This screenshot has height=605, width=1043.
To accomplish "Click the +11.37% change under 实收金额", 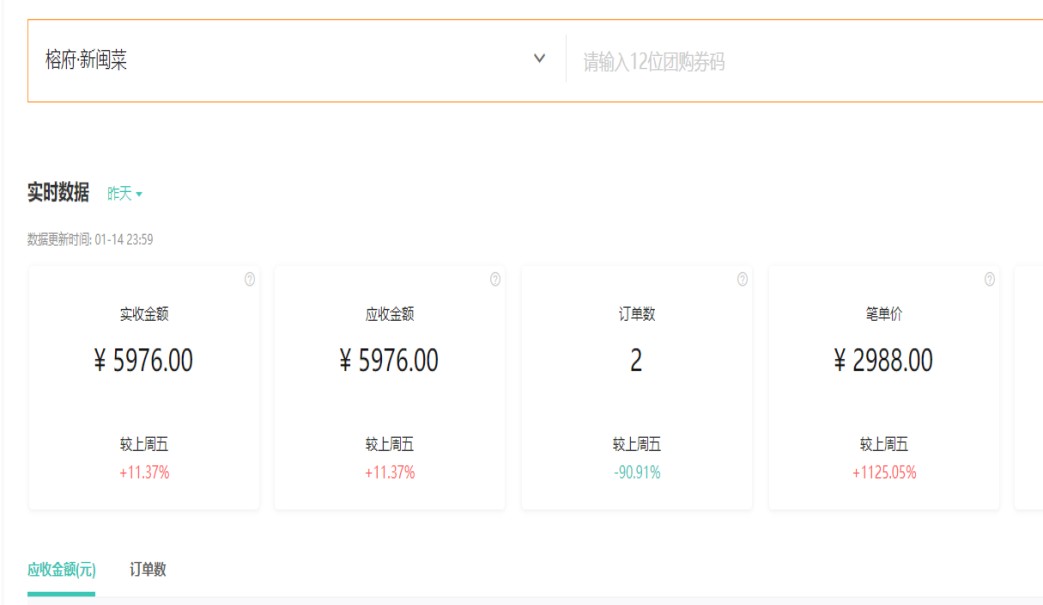I will [x=144, y=473].
